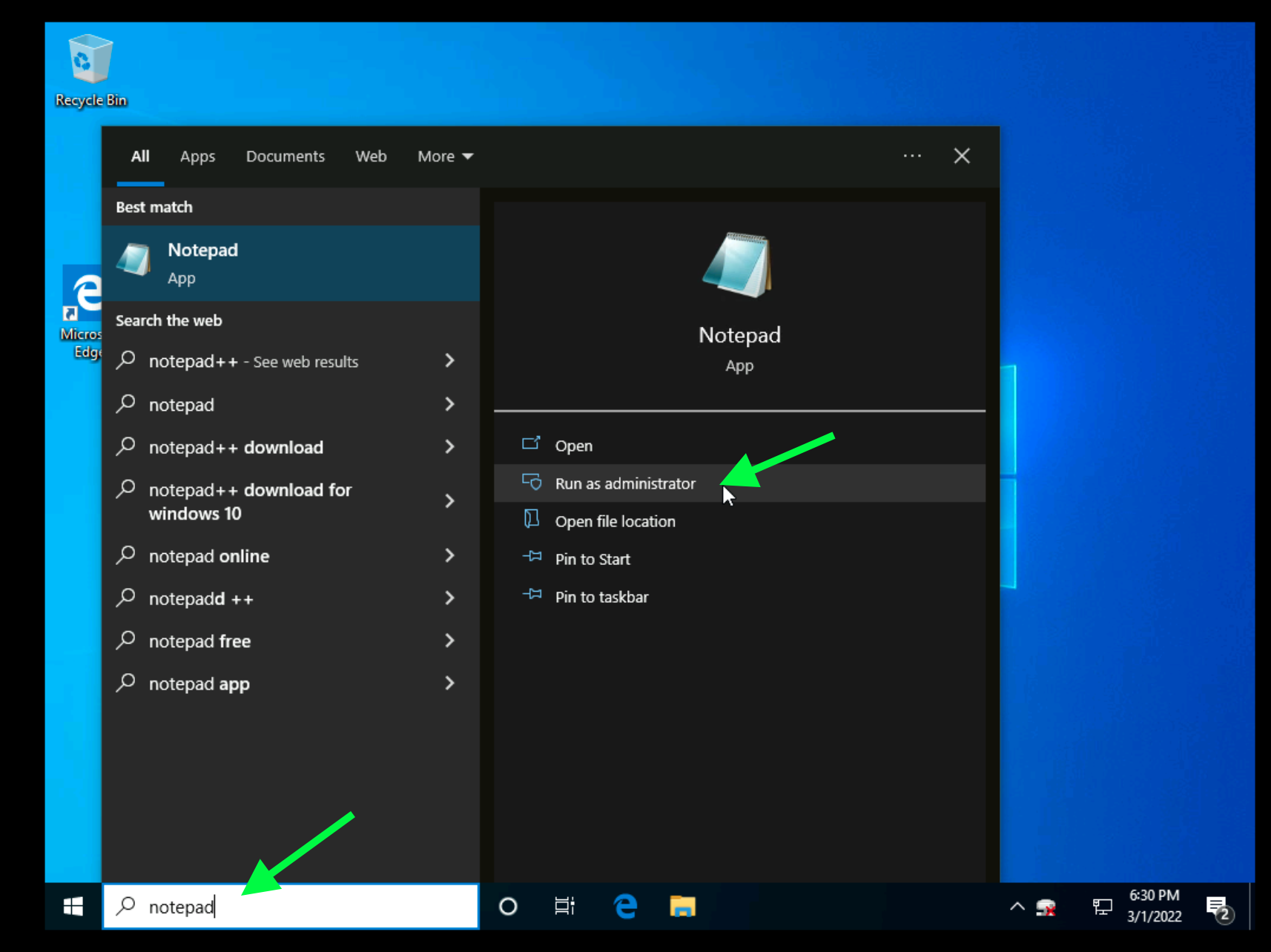The width and height of the screenshot is (1271, 952).
Task: Click the Notepad best match result
Action: (291, 263)
